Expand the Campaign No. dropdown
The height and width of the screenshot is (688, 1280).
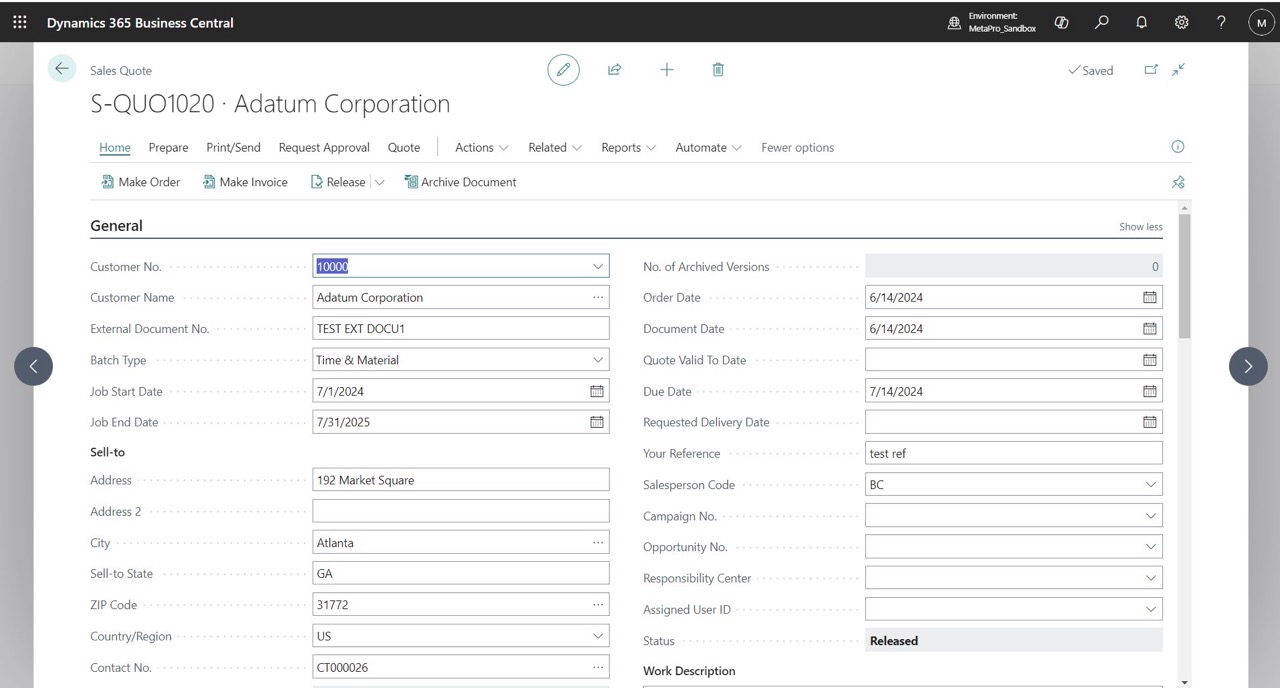[1150, 516]
